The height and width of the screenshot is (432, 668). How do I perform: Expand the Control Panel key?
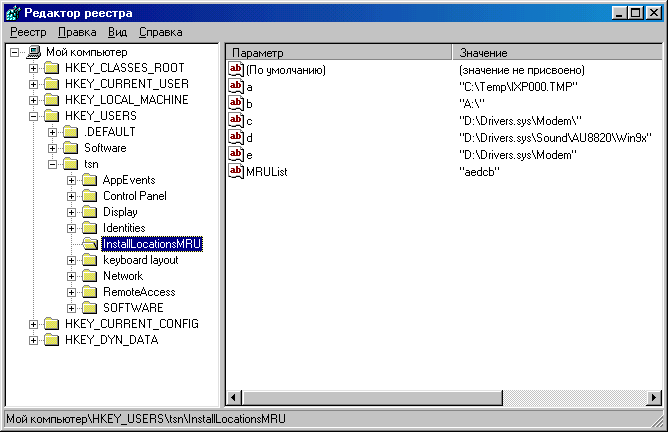[72, 196]
